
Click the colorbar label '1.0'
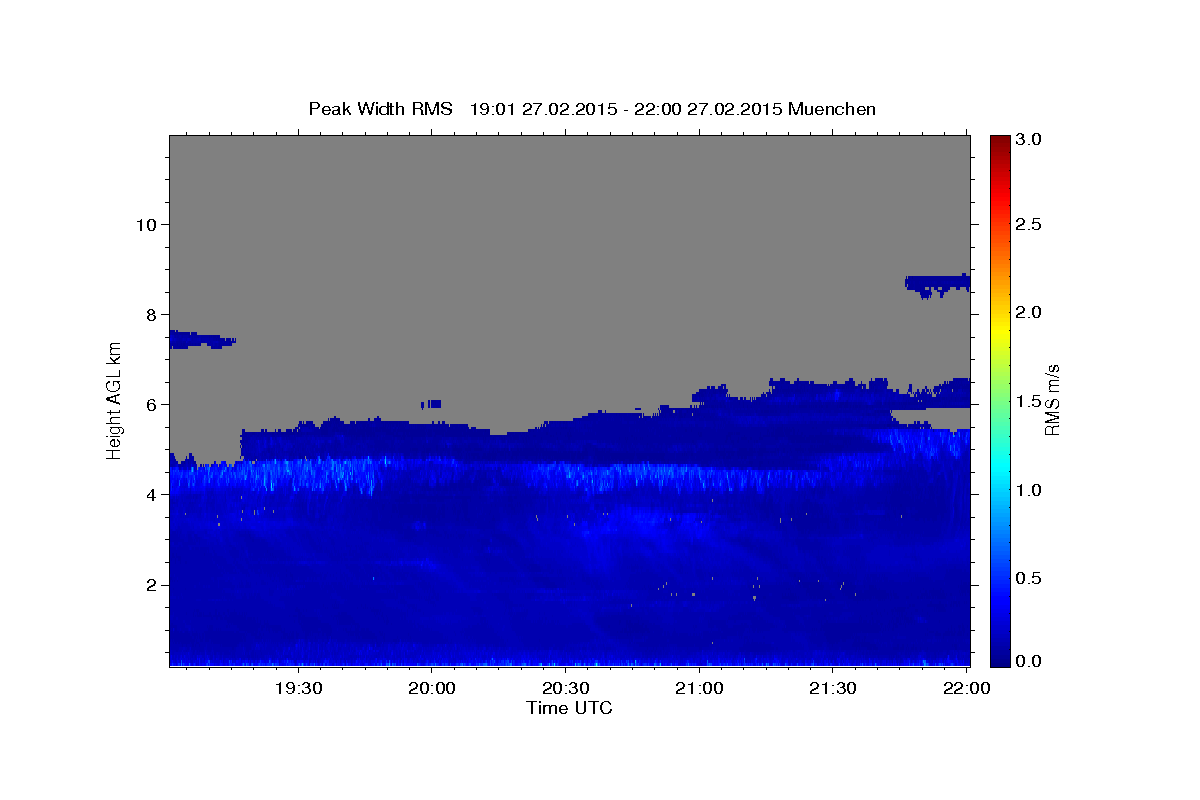(x=1029, y=490)
